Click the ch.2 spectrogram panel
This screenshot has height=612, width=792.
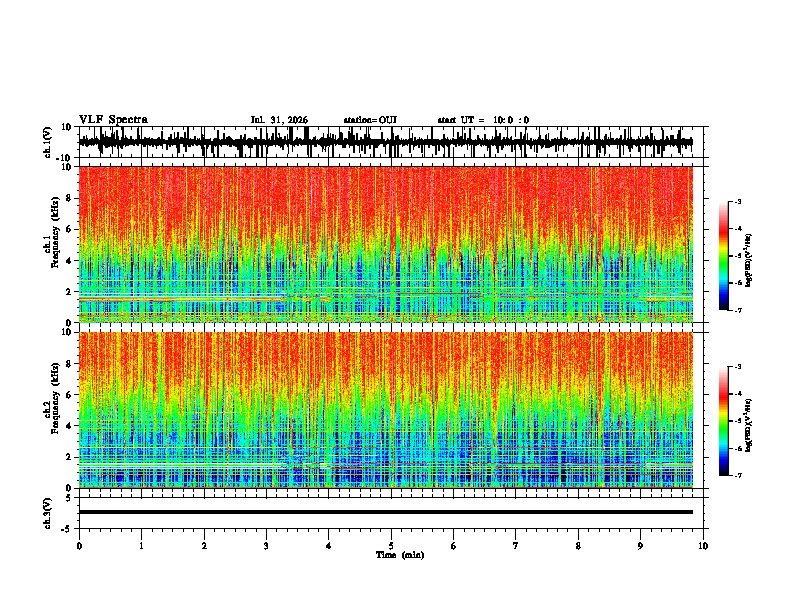(x=386, y=410)
